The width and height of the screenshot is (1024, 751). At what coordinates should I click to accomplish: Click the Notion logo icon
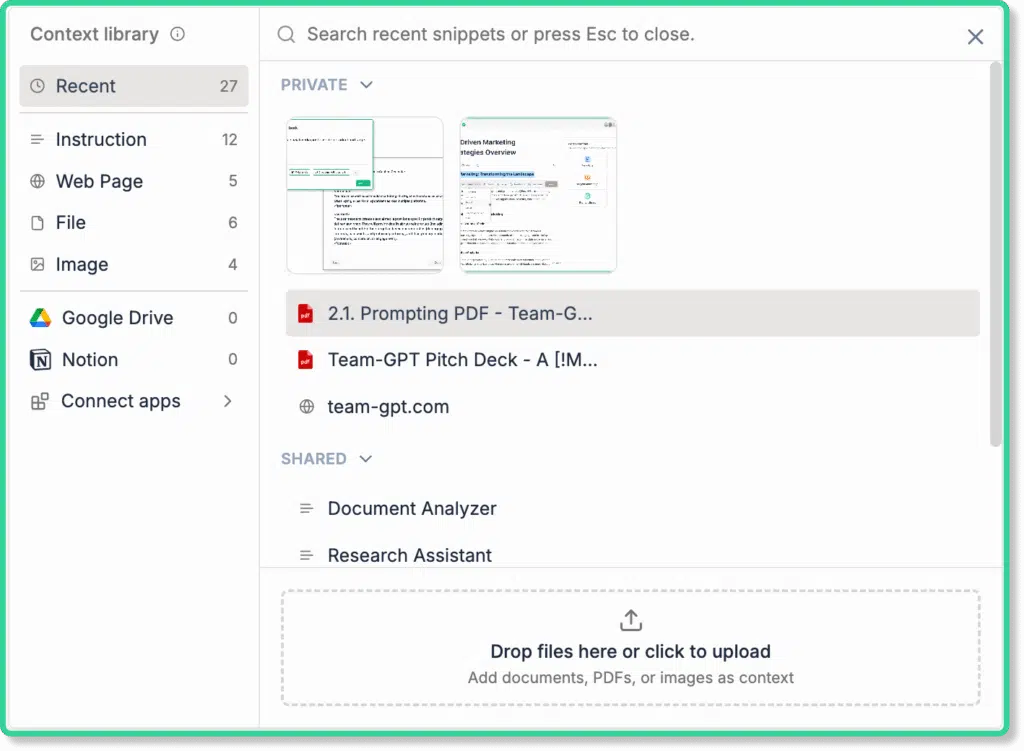coord(40,360)
